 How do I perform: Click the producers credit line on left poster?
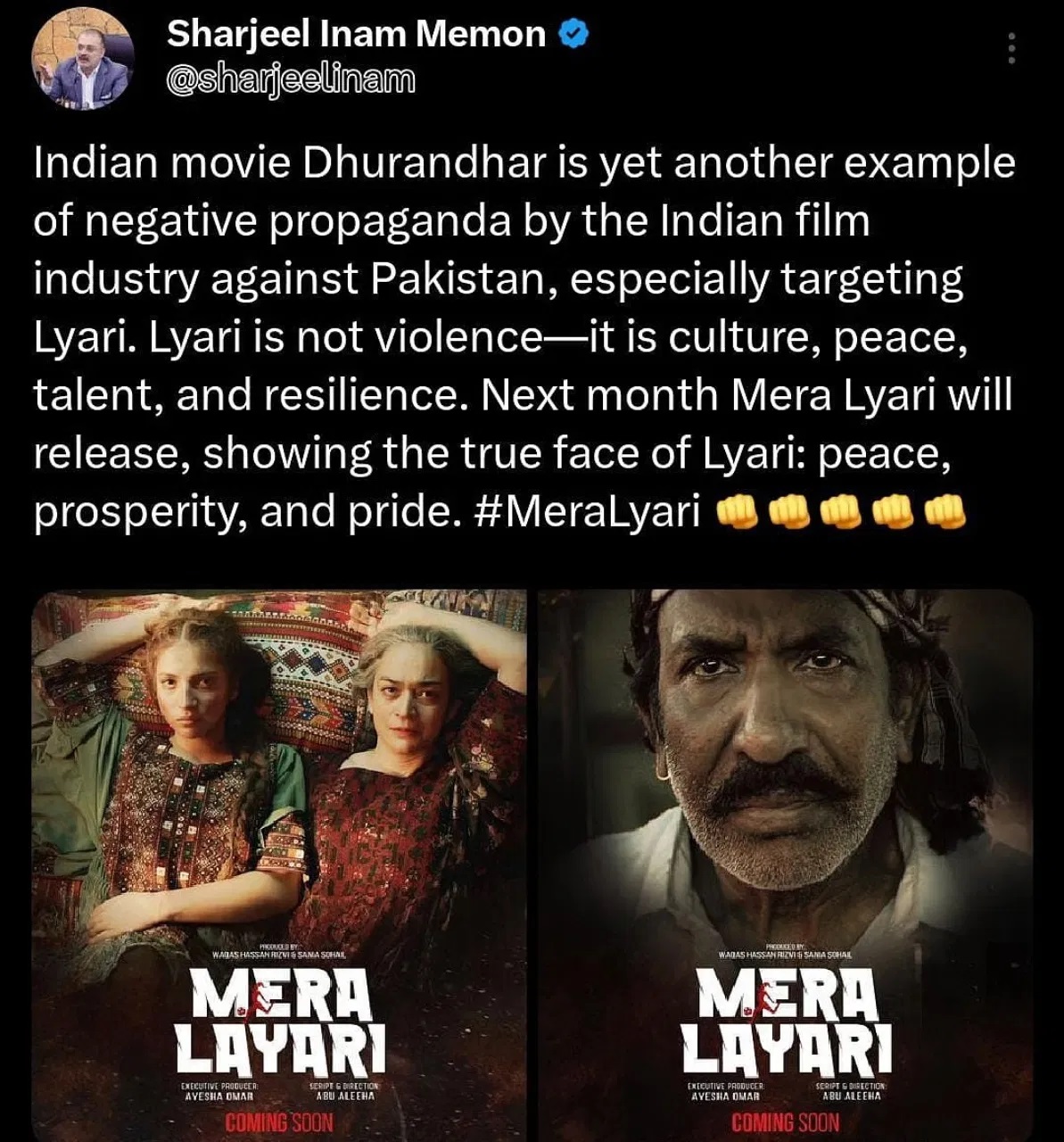[x=279, y=954]
